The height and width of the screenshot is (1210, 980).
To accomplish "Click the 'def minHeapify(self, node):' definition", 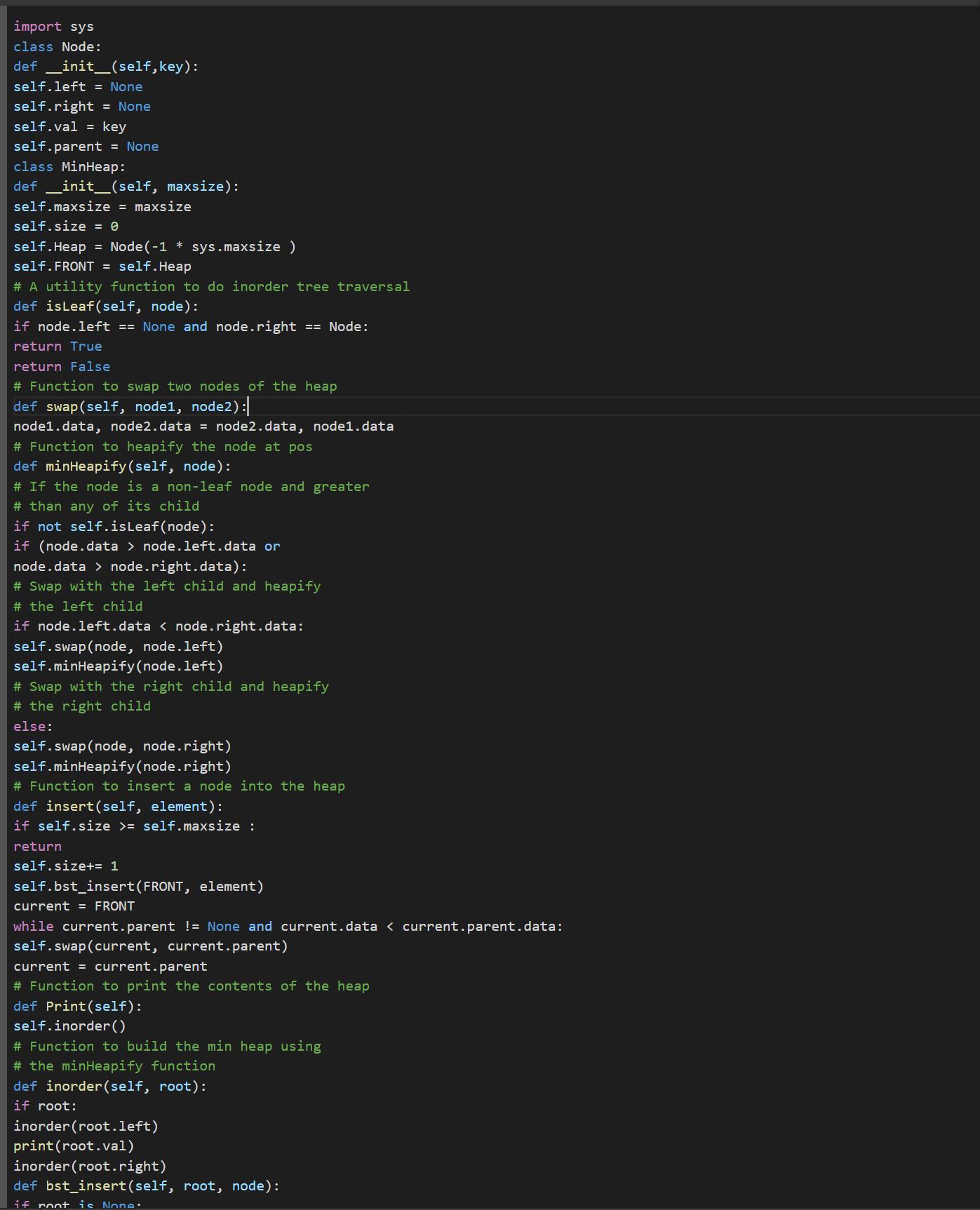I will 122,466.
